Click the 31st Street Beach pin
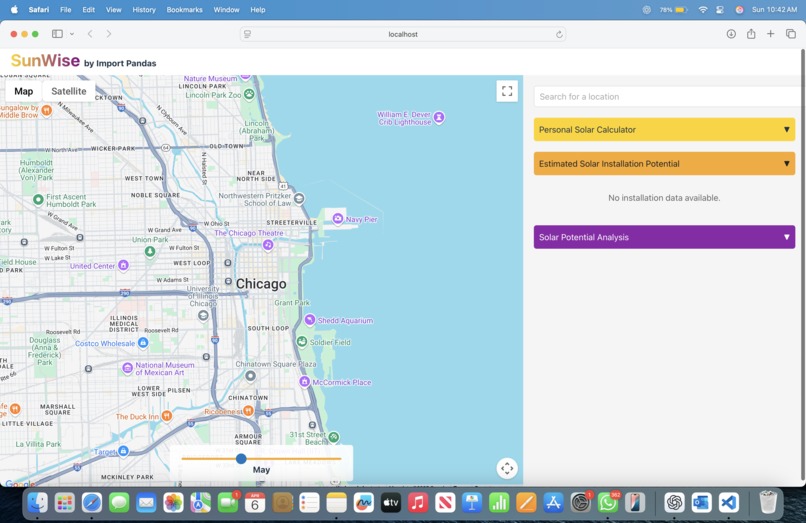 point(334,437)
